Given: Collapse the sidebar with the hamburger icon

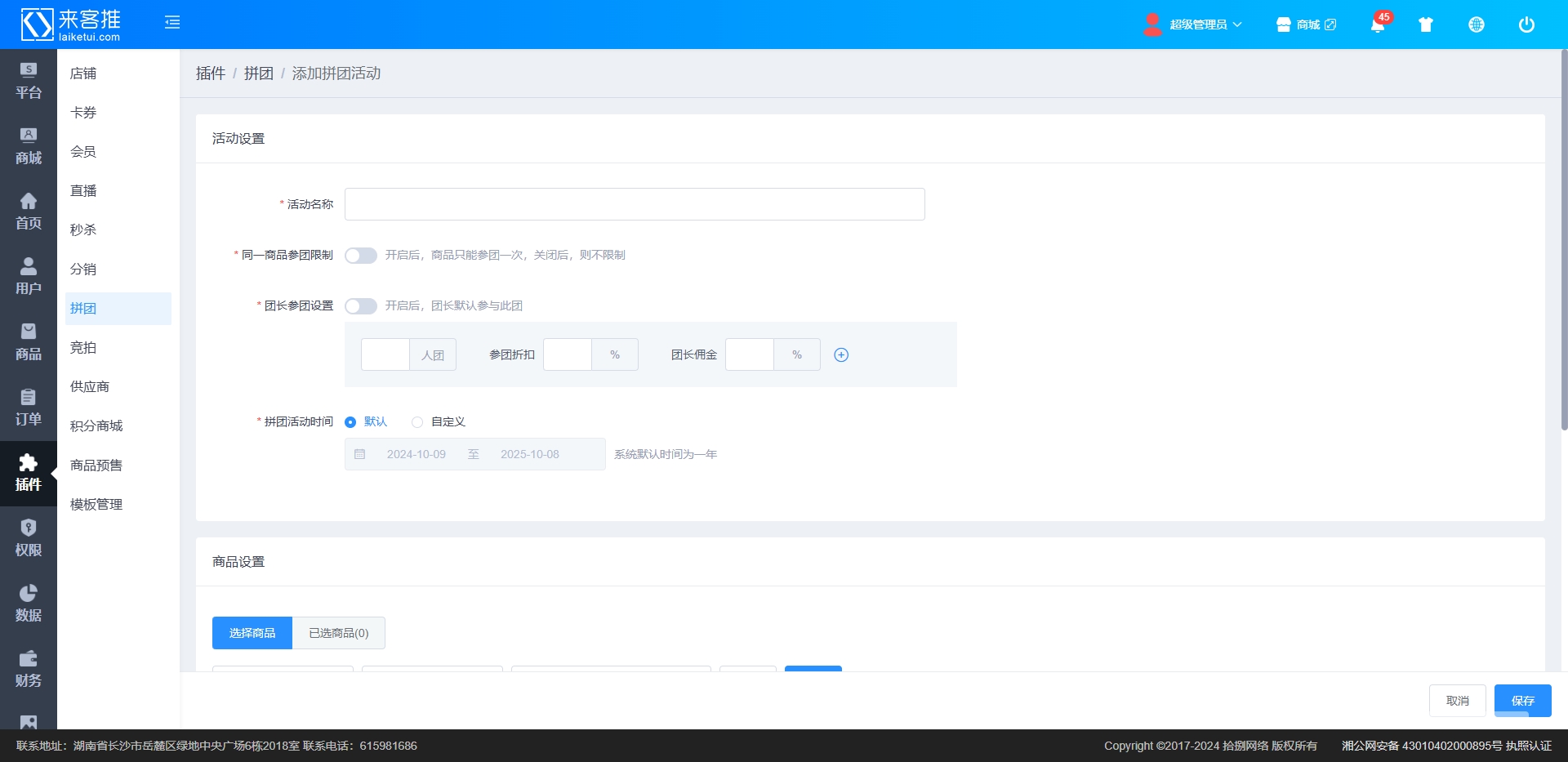Looking at the screenshot, I should coord(171,23).
